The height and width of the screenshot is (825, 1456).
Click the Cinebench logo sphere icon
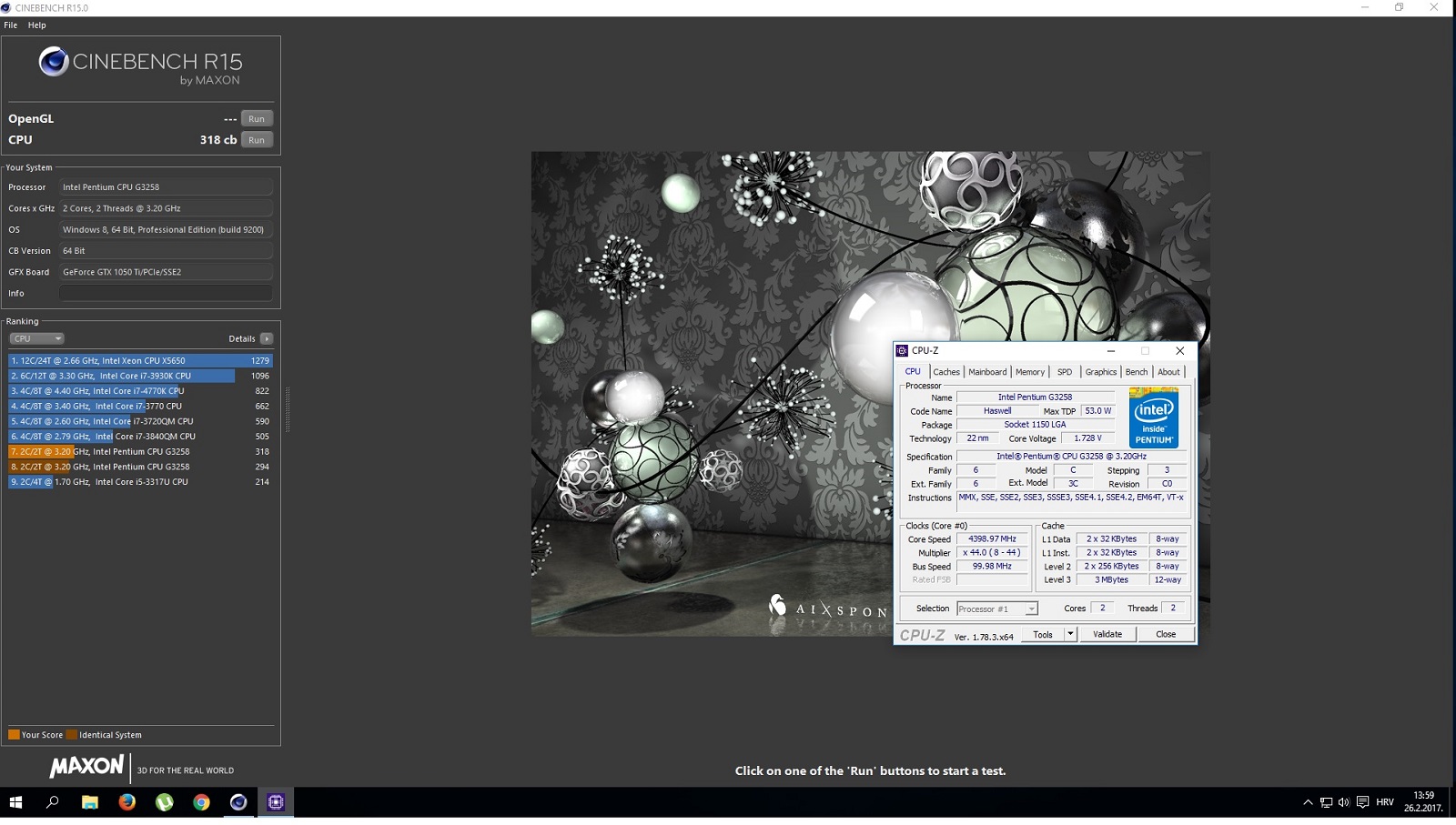[x=54, y=62]
